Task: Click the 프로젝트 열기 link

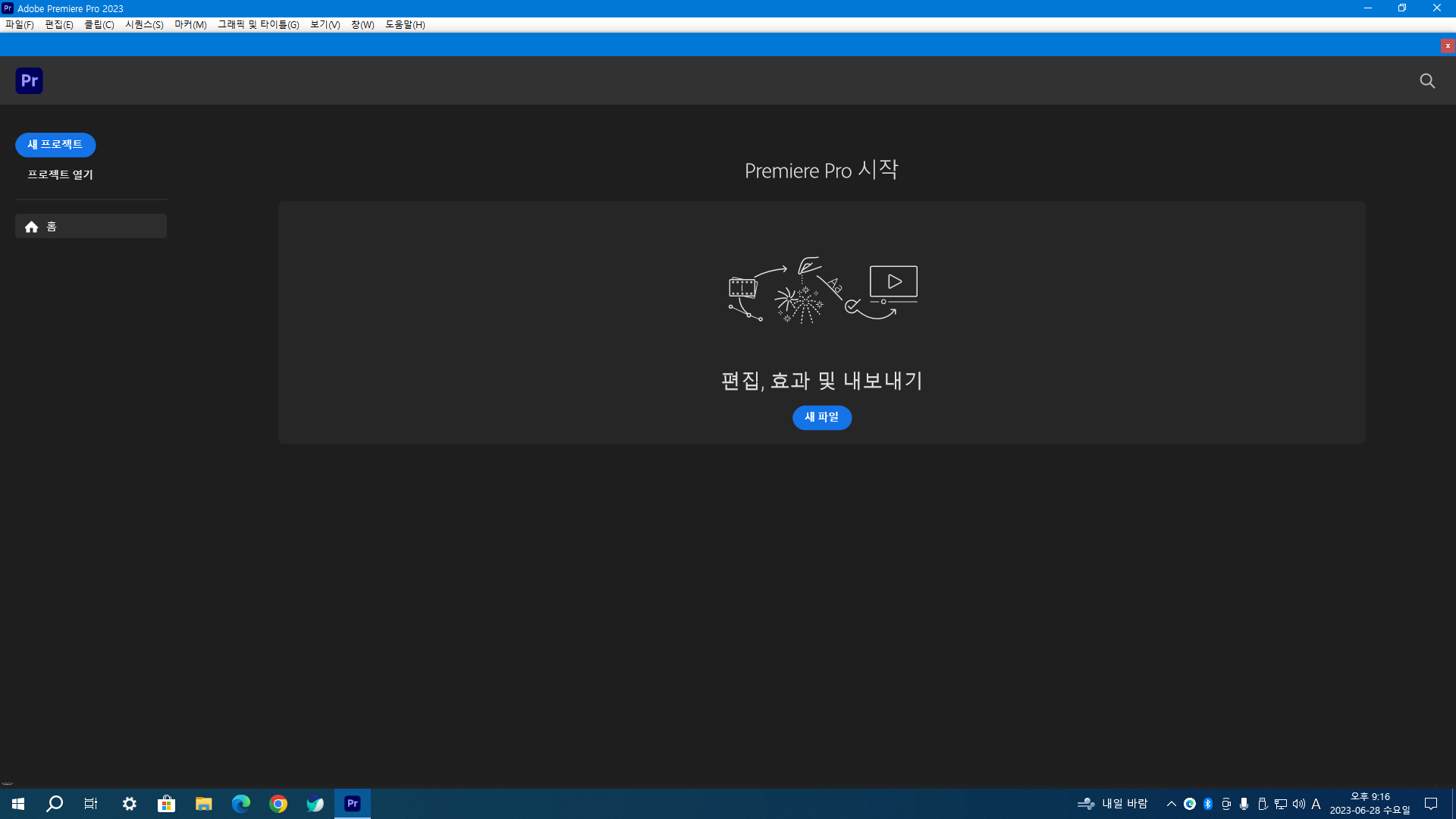Action: pos(60,174)
